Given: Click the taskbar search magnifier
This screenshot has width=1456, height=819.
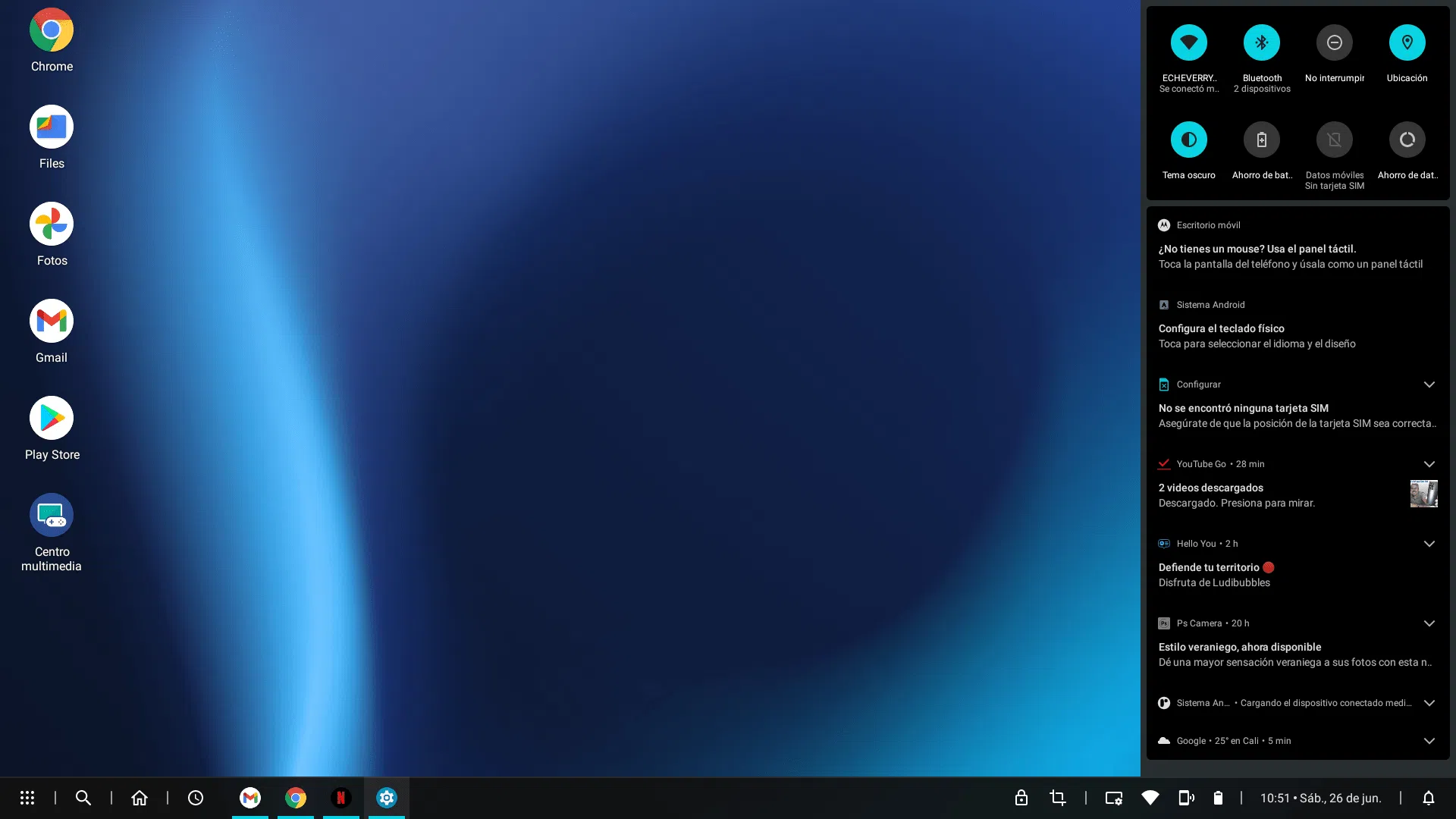Looking at the screenshot, I should click(x=83, y=798).
